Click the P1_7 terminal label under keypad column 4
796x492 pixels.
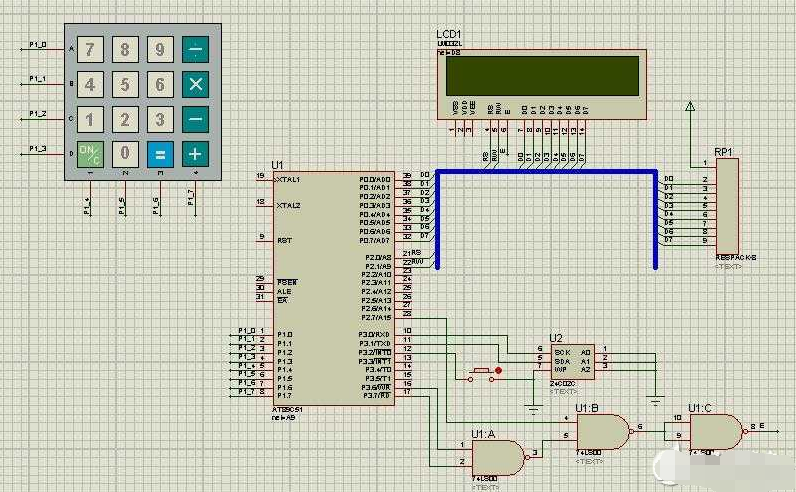tap(190, 197)
